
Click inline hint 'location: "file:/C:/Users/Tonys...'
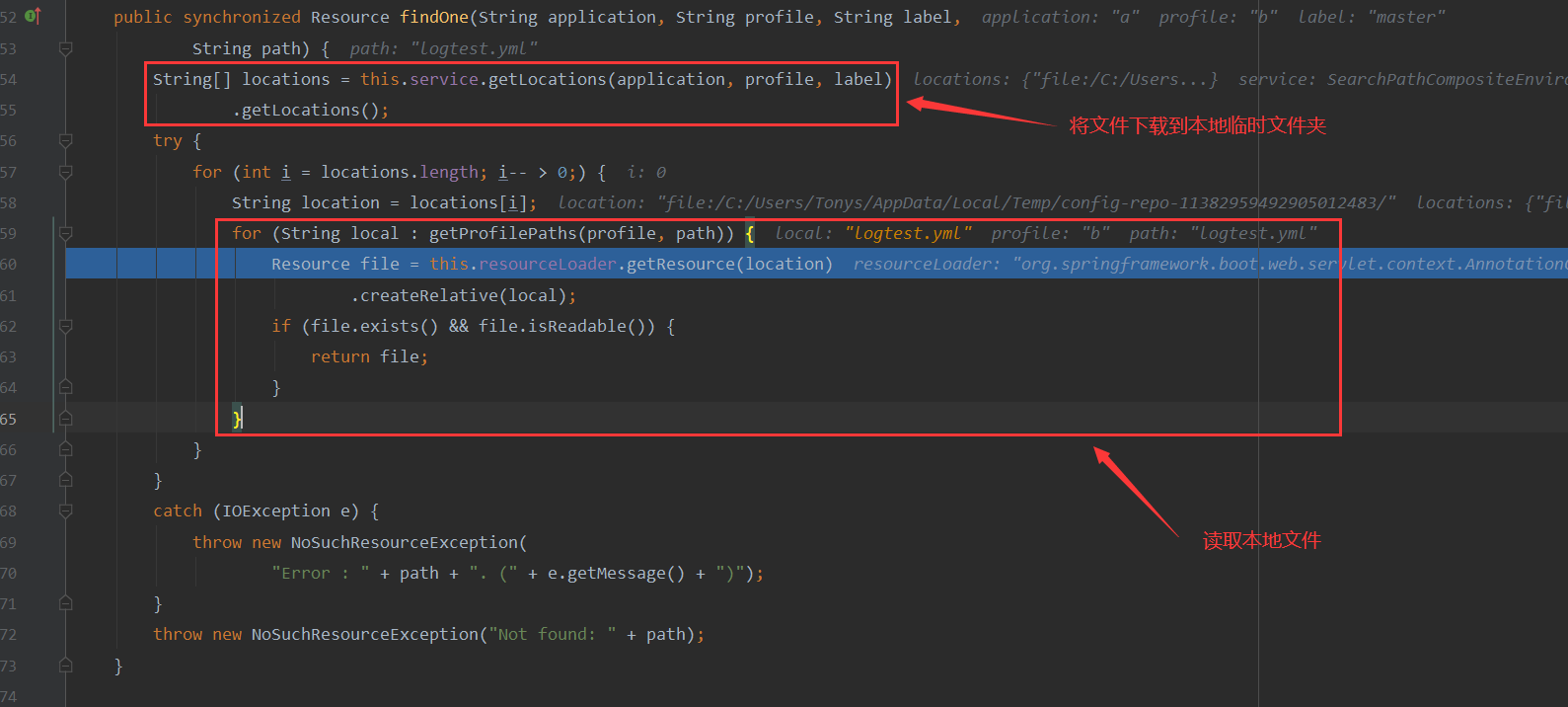pyautogui.click(x=977, y=202)
